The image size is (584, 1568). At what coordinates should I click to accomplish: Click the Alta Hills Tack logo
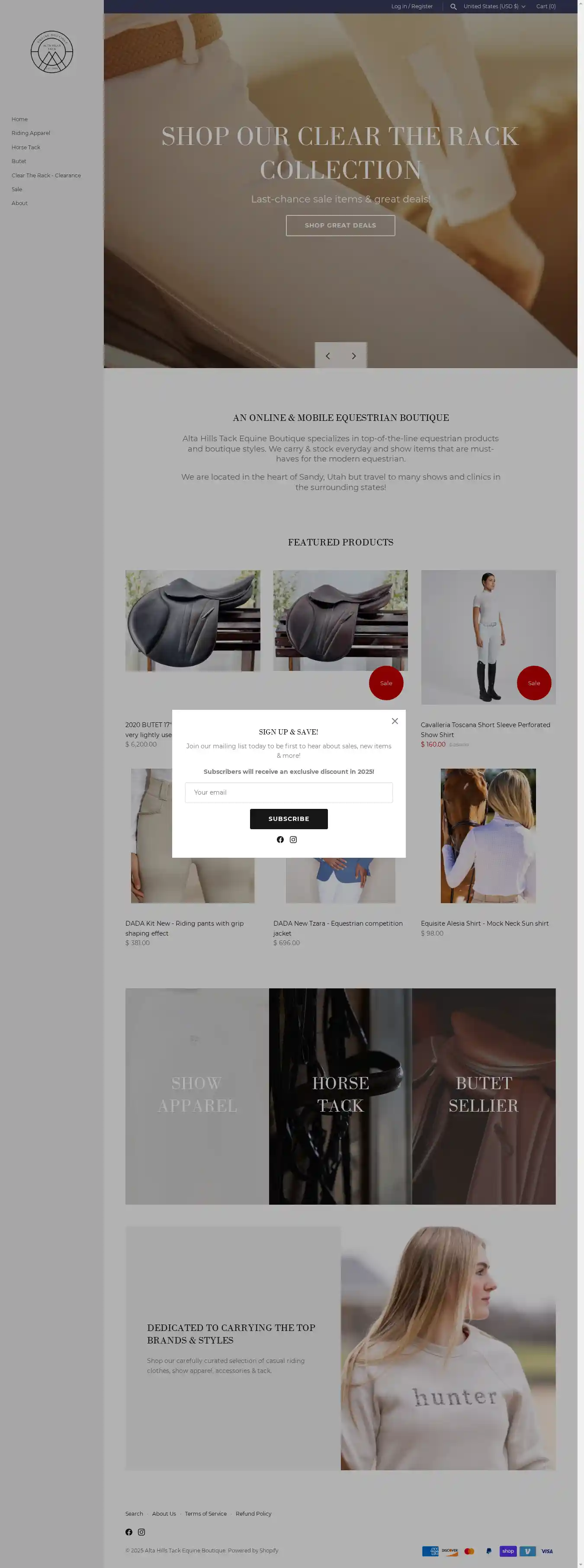coord(52,52)
